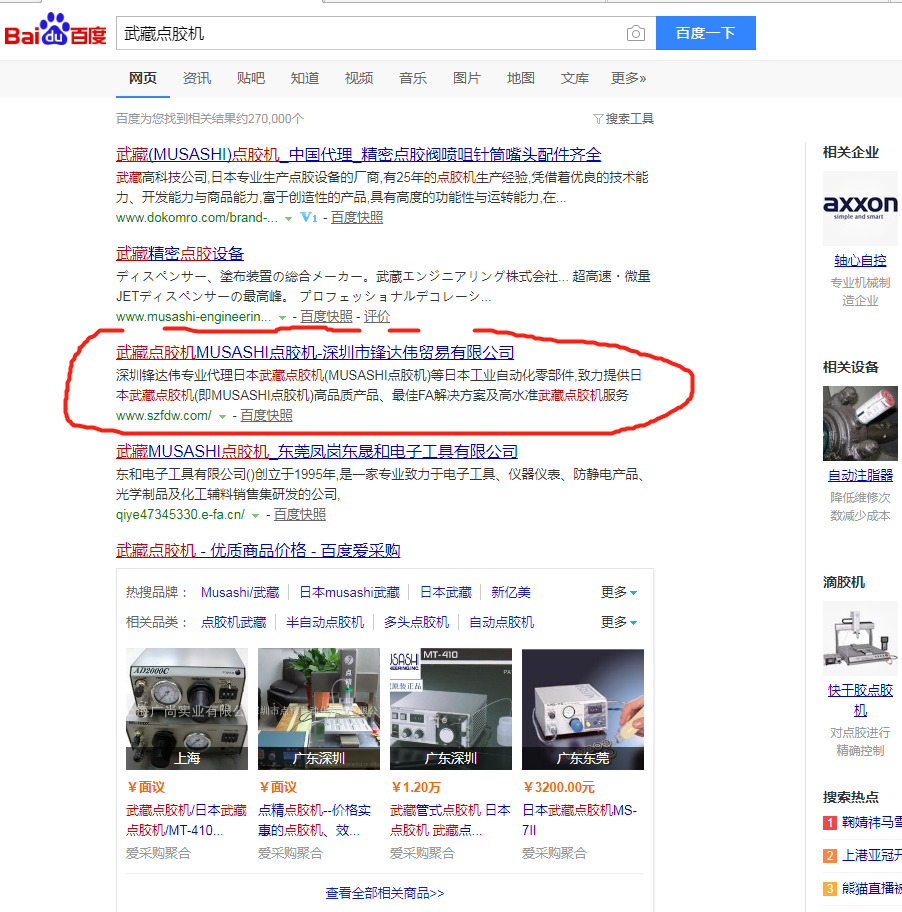Switch to the 网页 tab
The height and width of the screenshot is (912, 902).
point(142,78)
